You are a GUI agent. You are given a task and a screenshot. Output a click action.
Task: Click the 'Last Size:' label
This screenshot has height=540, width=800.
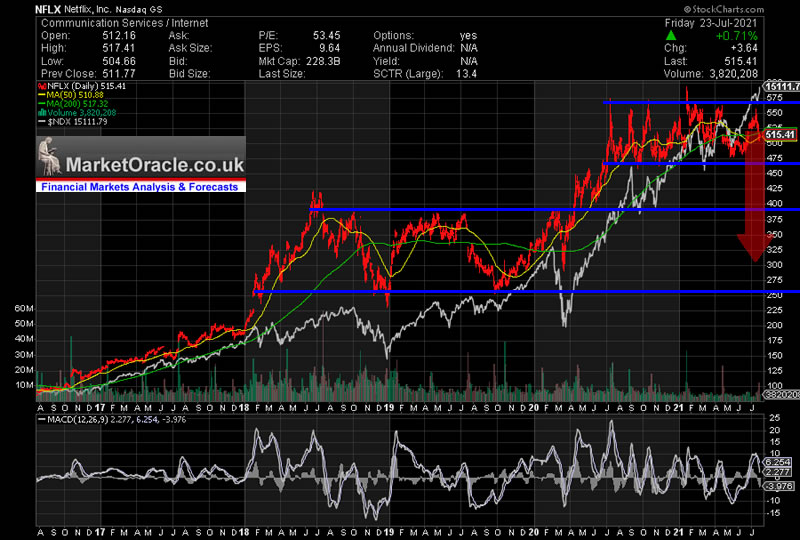click(x=282, y=73)
